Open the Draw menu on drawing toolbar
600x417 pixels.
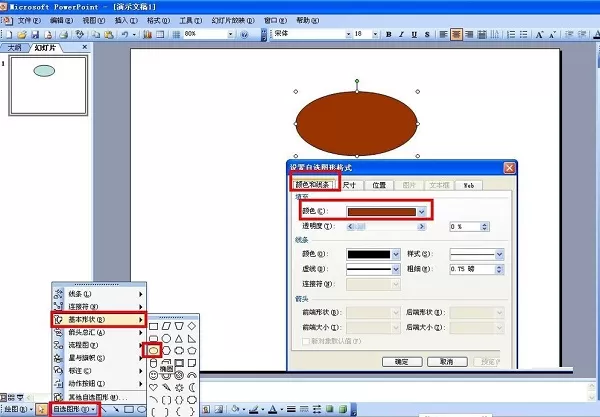tap(18, 409)
